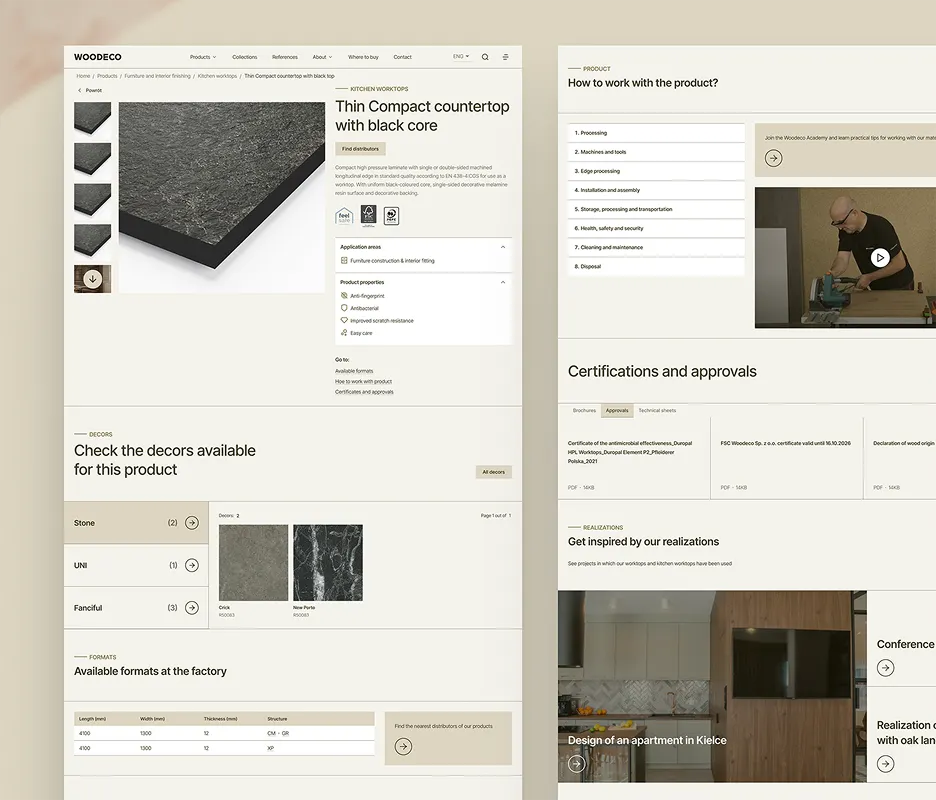Open the search icon in header
Screen dimensions: 936x800
click(485, 57)
